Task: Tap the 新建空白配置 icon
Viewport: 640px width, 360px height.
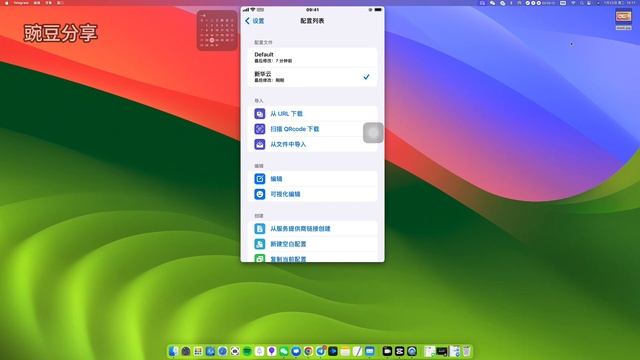Action: (260, 244)
